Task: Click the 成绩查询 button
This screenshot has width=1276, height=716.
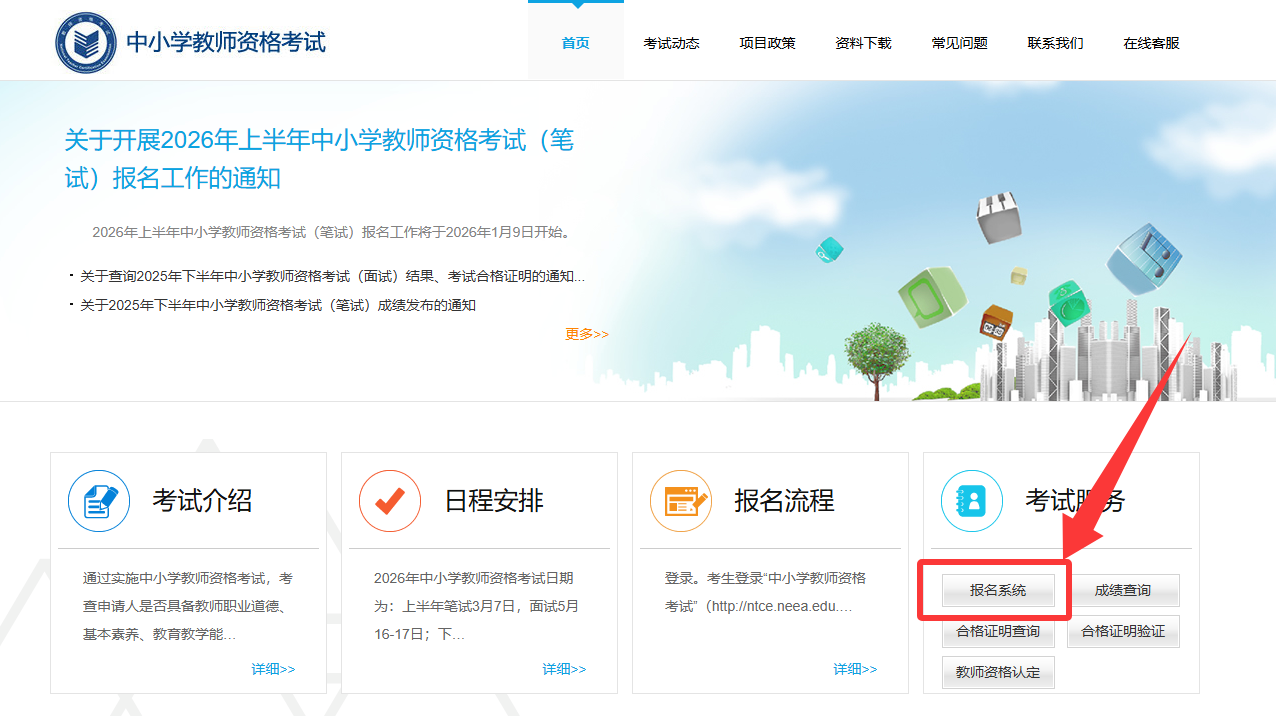Action: pyautogui.click(x=1123, y=591)
